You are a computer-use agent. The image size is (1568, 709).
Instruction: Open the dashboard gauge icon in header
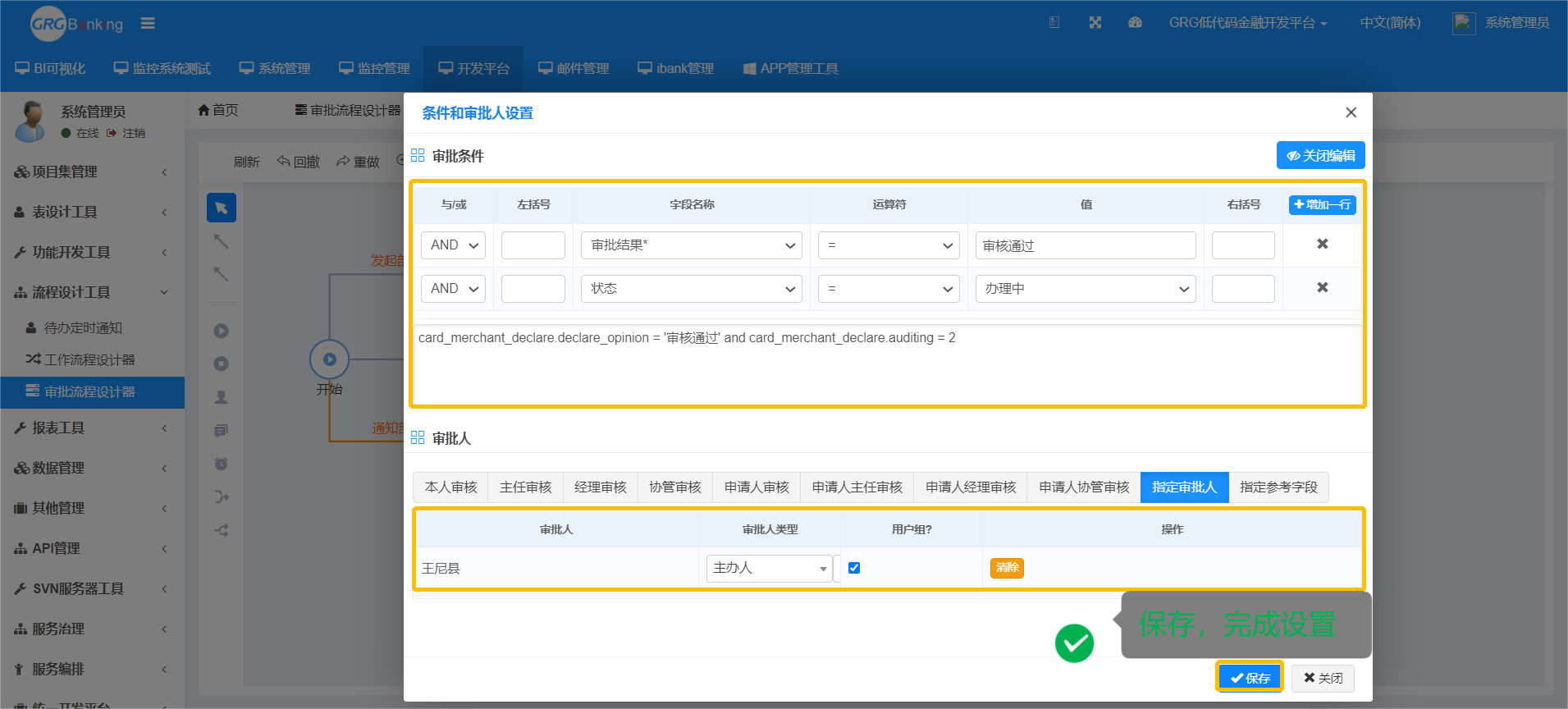1135,23
